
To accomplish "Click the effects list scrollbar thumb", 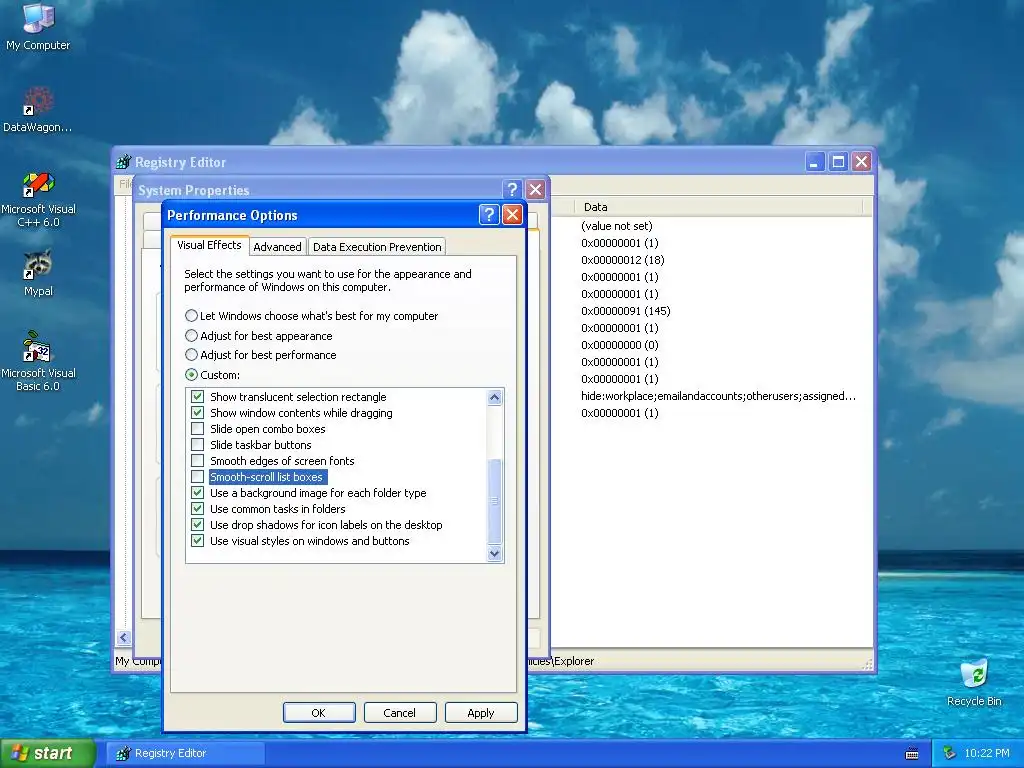I will (x=494, y=501).
